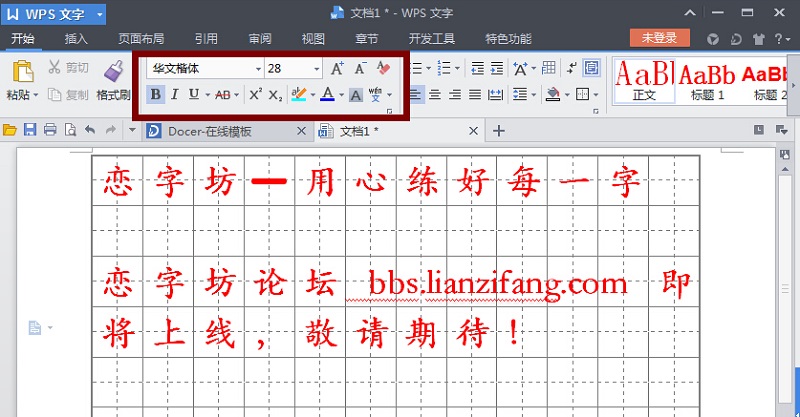Apply 正文 style
Screen dimensions: 800x417
[x=644, y=80]
